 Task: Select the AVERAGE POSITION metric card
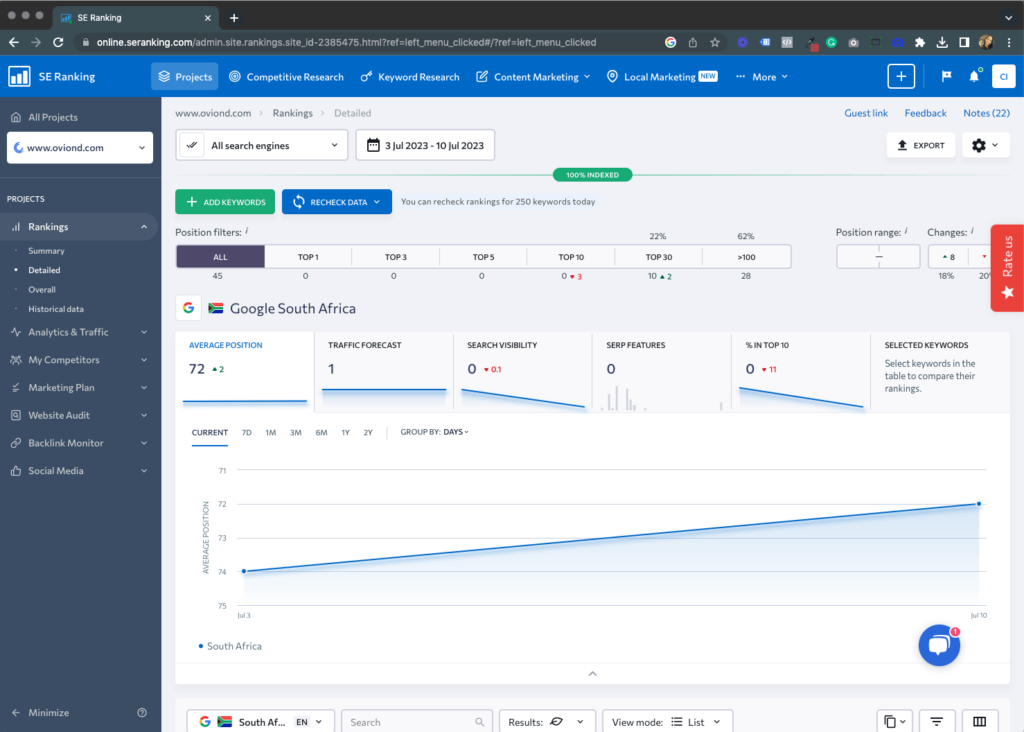click(245, 372)
